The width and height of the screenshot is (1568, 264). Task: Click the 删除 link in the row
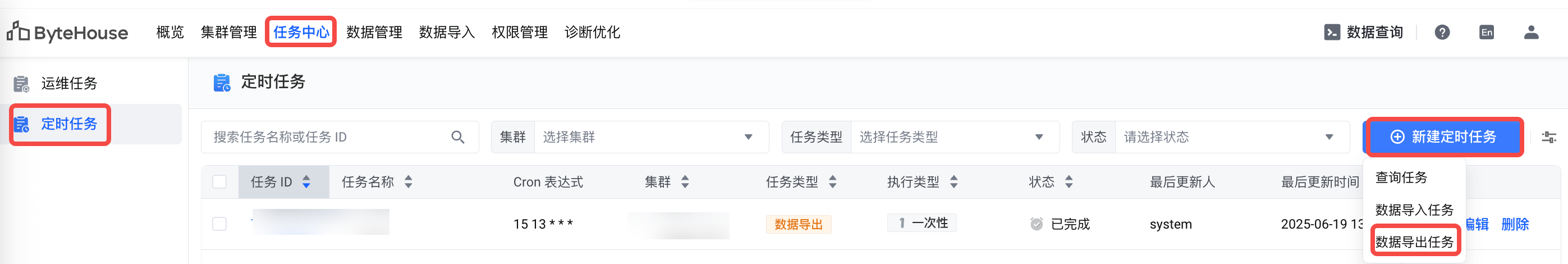tap(1515, 224)
